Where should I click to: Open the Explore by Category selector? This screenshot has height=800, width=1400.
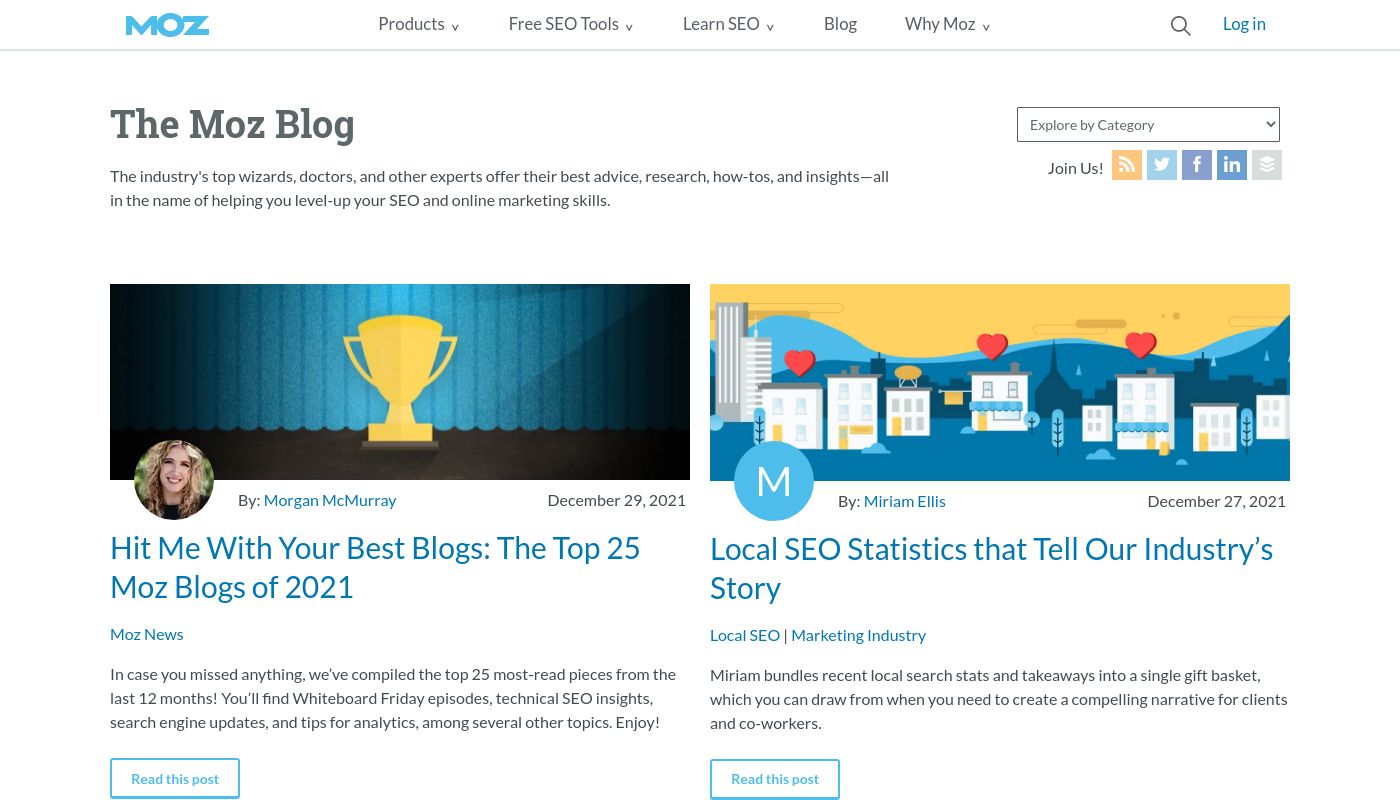click(x=1148, y=124)
